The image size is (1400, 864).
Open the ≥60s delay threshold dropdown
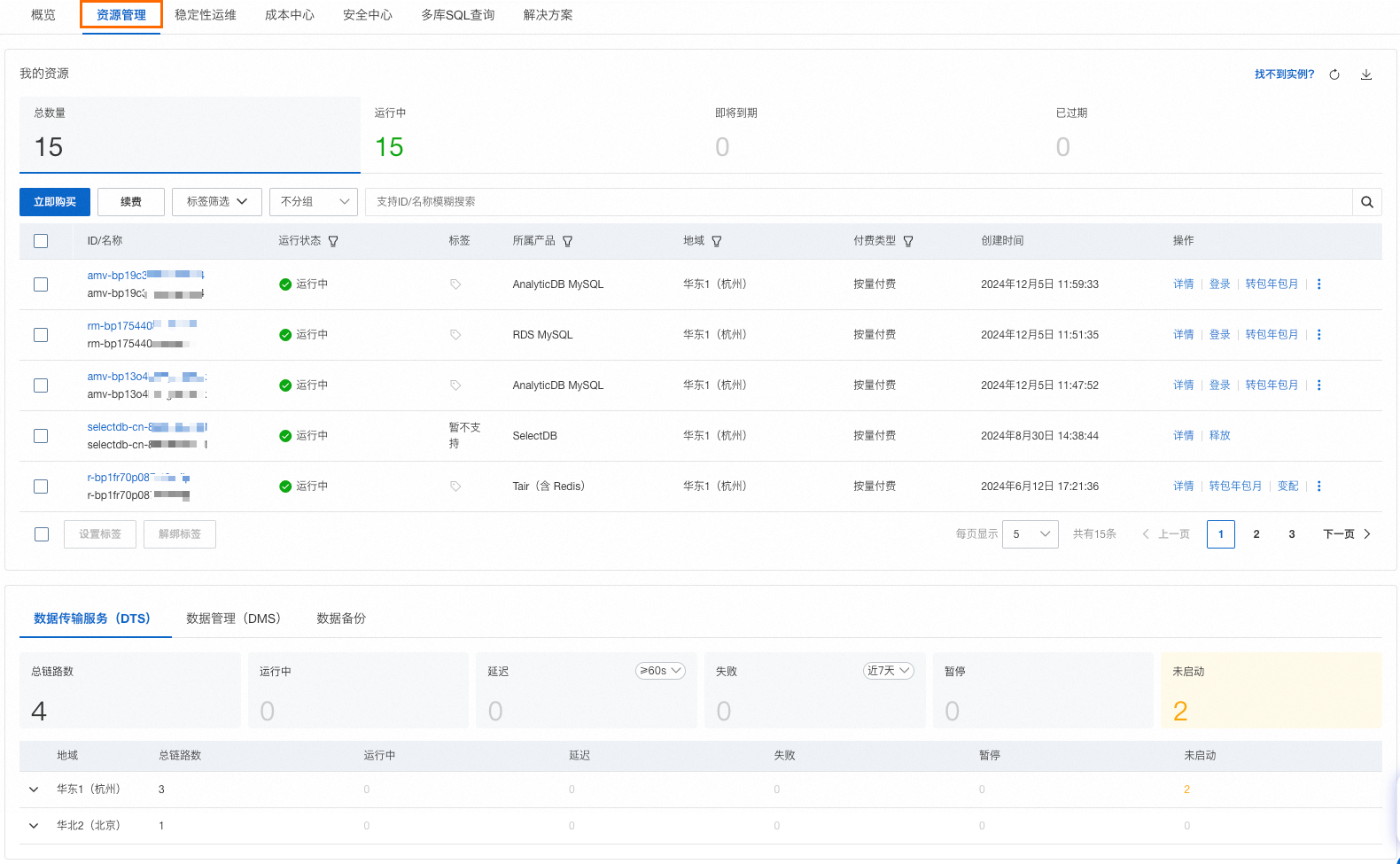point(661,671)
